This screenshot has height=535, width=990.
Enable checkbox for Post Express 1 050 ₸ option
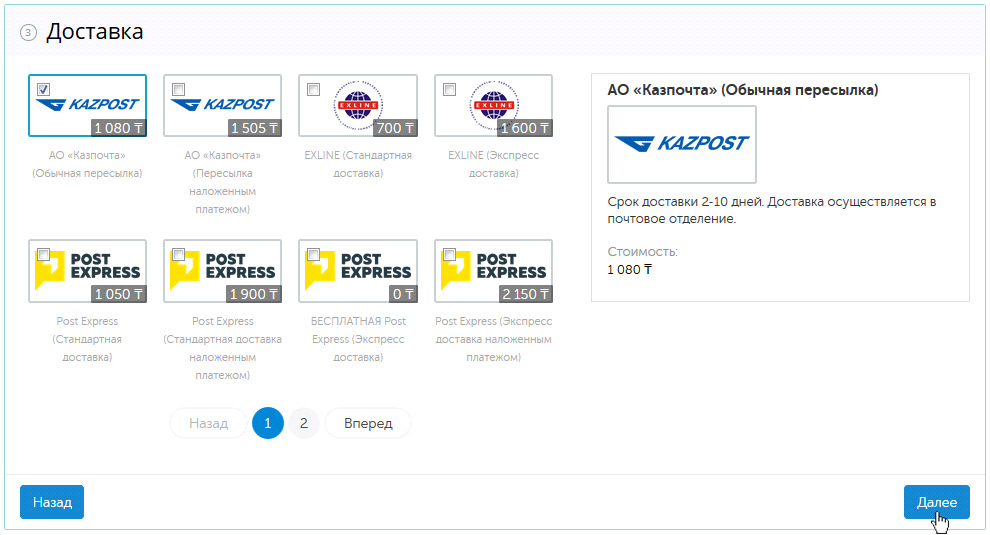pyautogui.click(x=43, y=255)
